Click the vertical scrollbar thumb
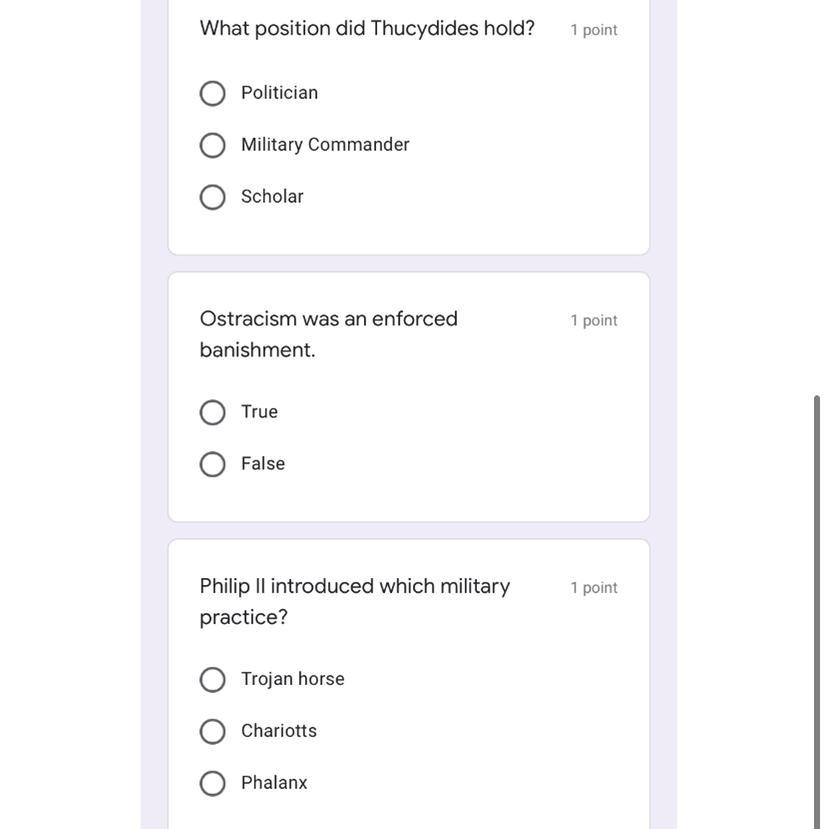Image resolution: width=826 pixels, height=829 pixels. coord(817,610)
